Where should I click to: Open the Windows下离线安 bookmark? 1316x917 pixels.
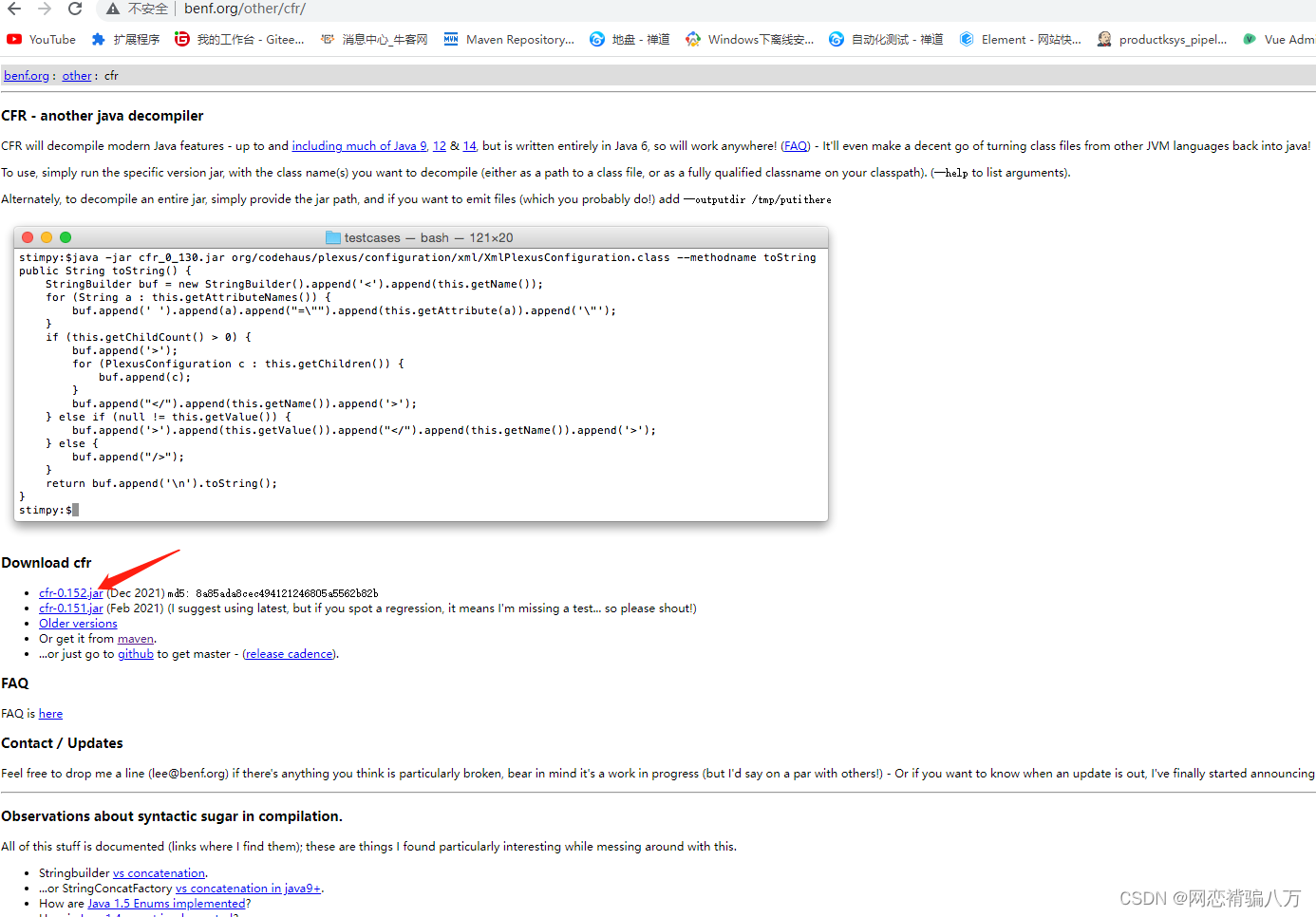pyautogui.click(x=750, y=39)
